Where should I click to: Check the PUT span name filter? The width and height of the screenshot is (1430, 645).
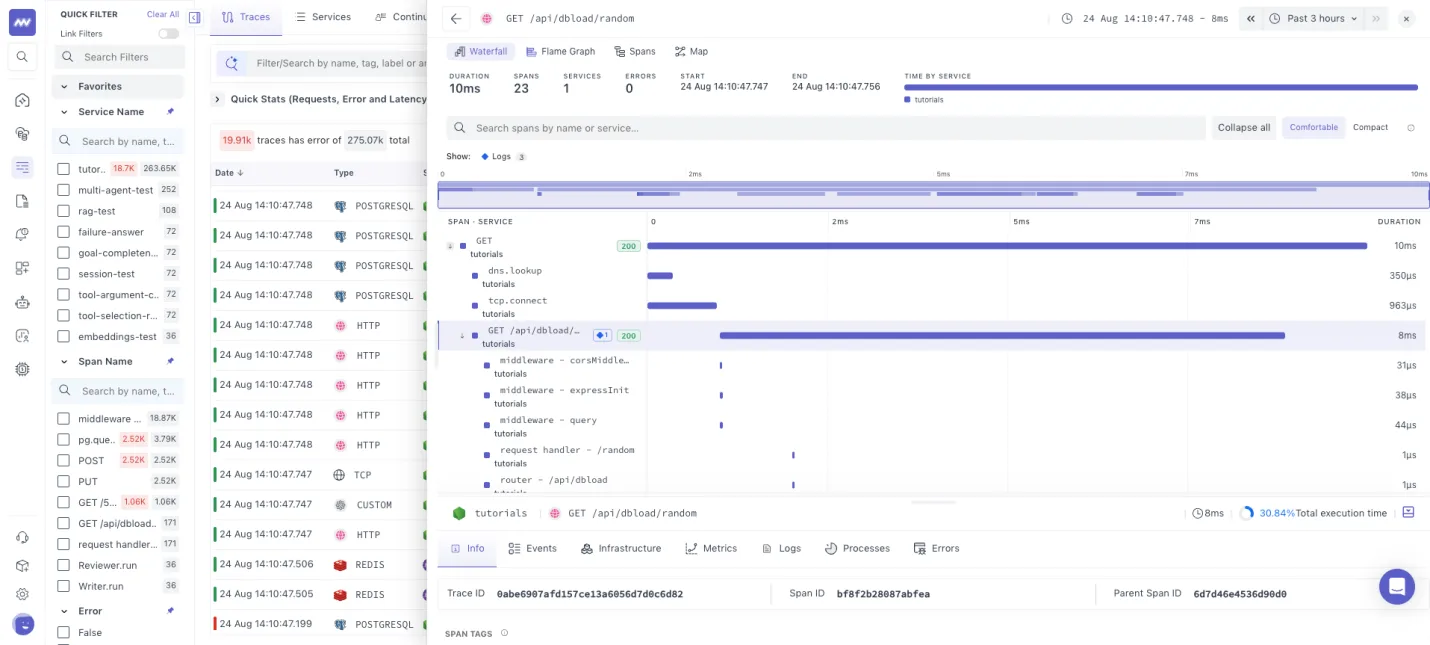click(x=64, y=482)
